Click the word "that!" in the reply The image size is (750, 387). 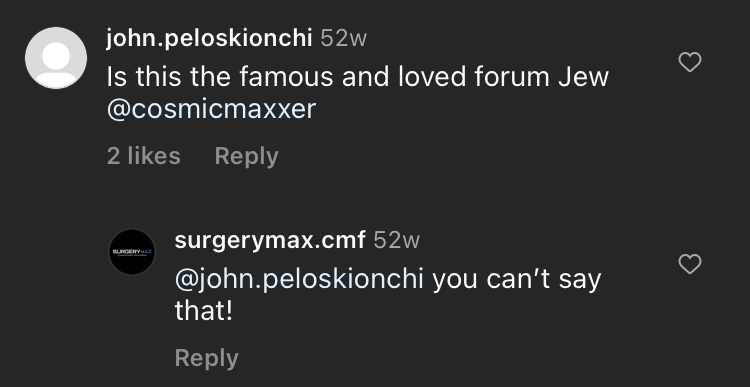[203, 311]
